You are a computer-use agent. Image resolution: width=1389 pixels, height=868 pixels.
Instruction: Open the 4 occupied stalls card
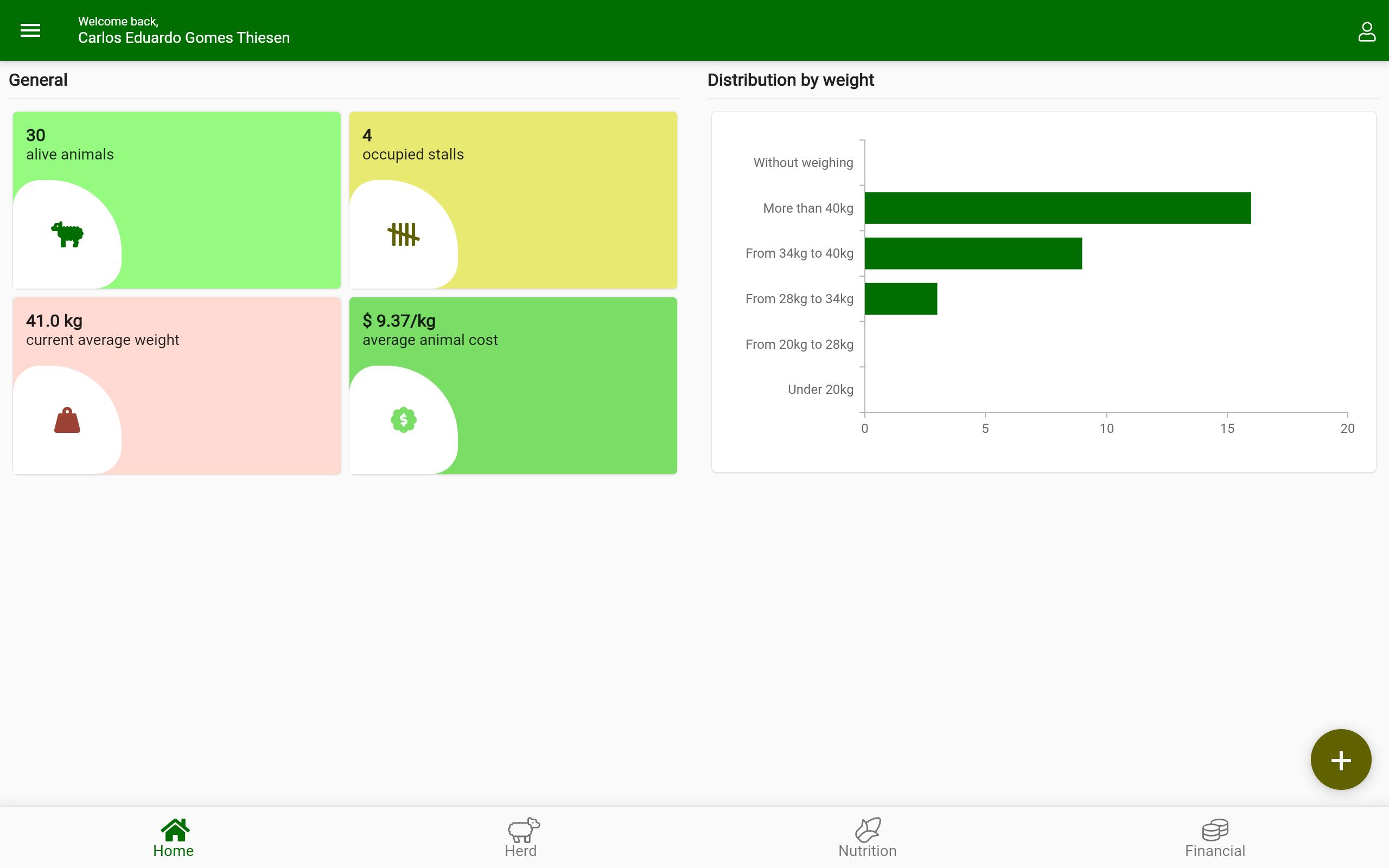[513, 200]
